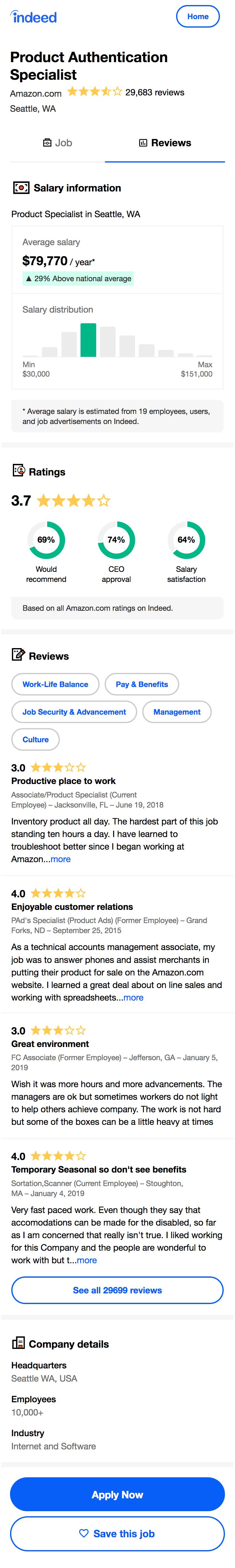Viewport: 235px width, 1568px height.
Task: Filter reviews by Pay & Benefits
Action: [x=142, y=684]
